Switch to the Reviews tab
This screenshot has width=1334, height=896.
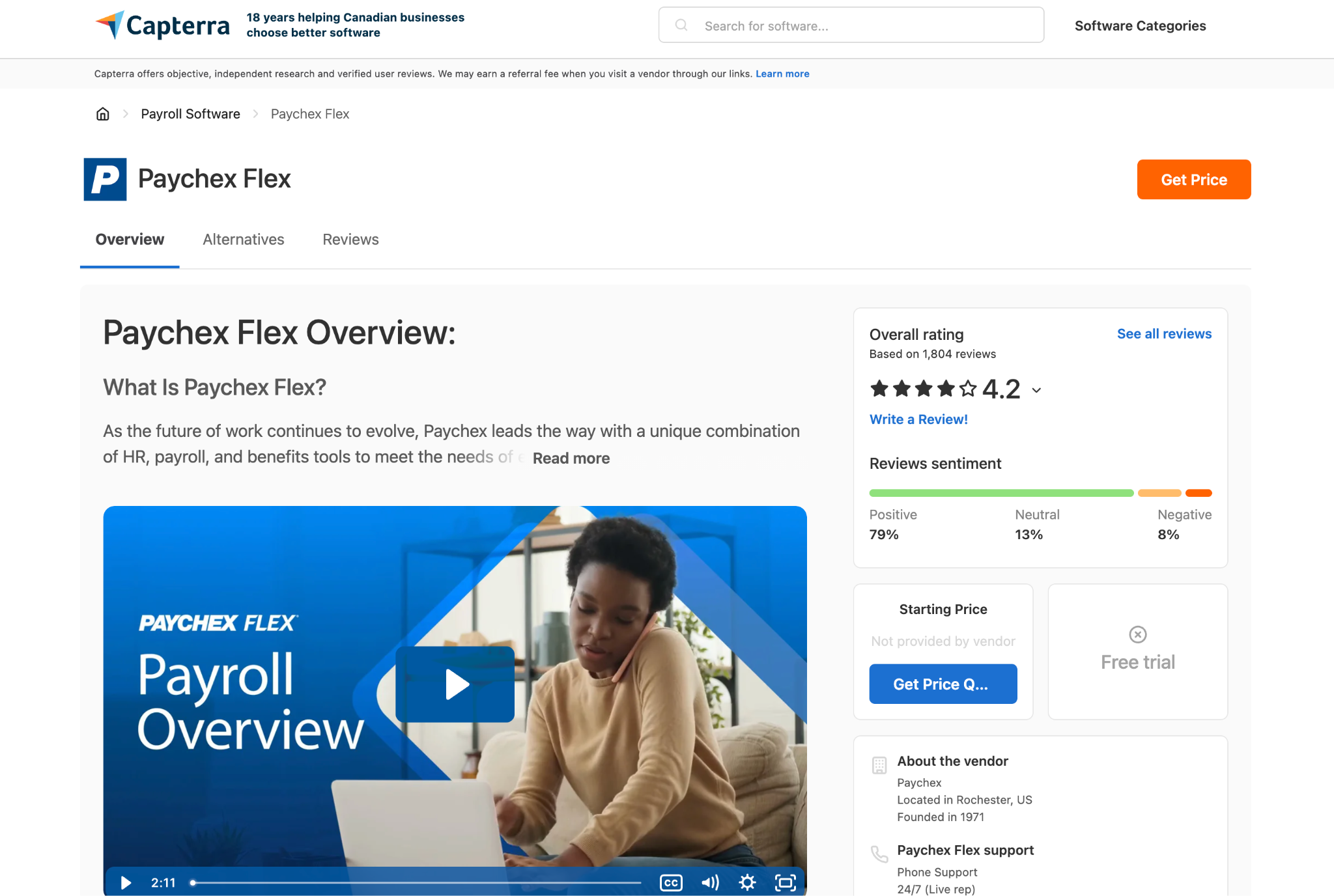tap(350, 240)
